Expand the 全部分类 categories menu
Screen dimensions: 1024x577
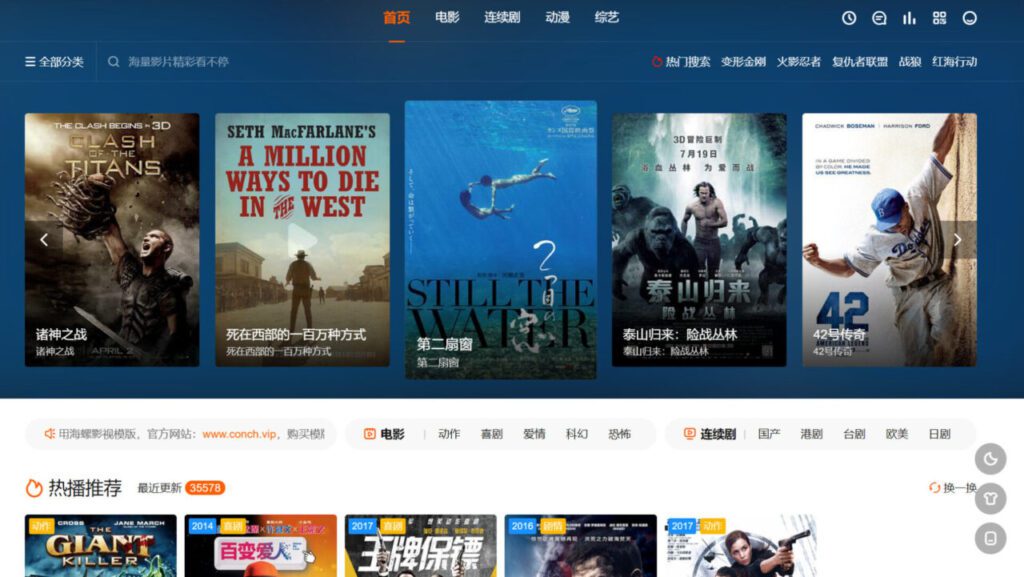pos(54,62)
